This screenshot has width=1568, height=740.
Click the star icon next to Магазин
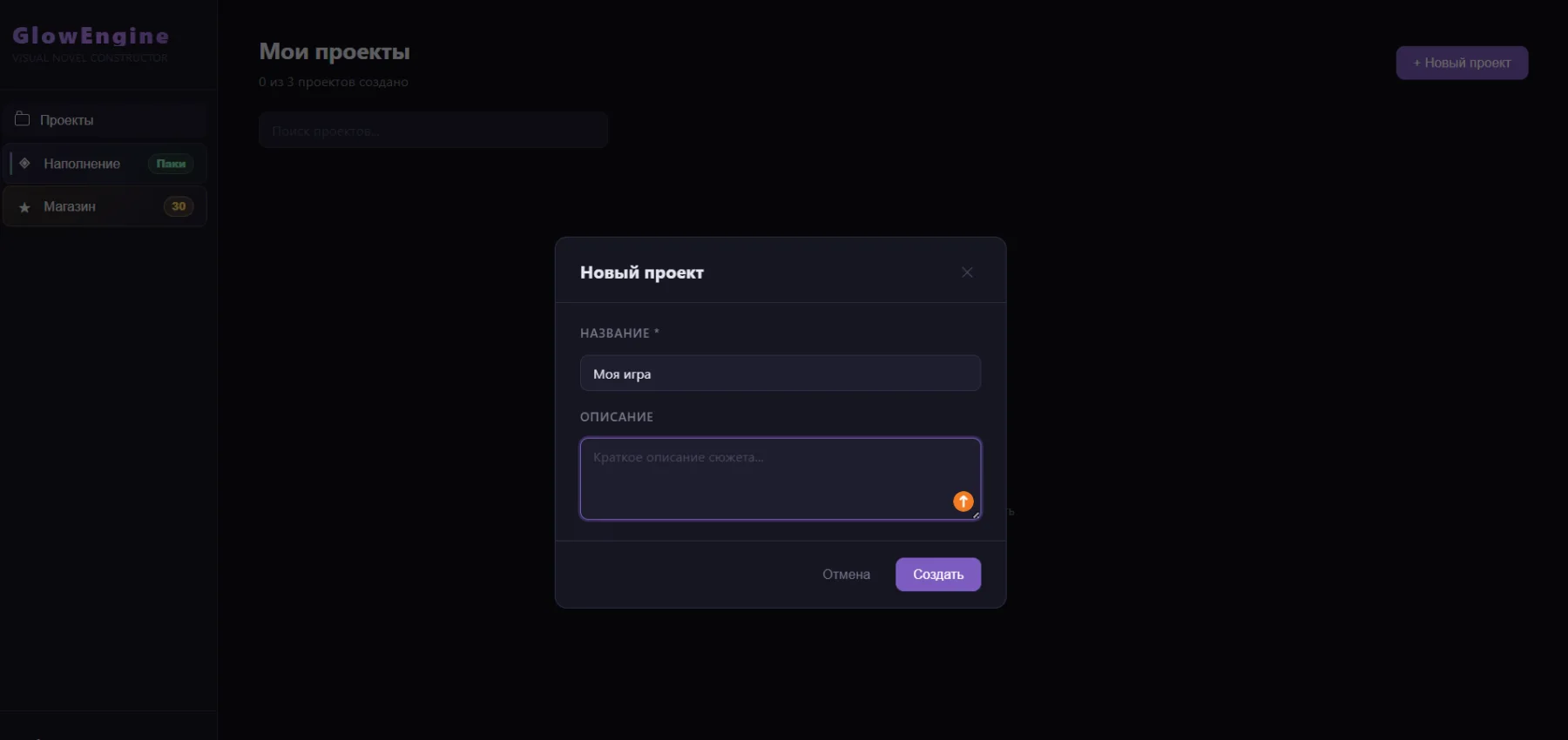pos(24,207)
